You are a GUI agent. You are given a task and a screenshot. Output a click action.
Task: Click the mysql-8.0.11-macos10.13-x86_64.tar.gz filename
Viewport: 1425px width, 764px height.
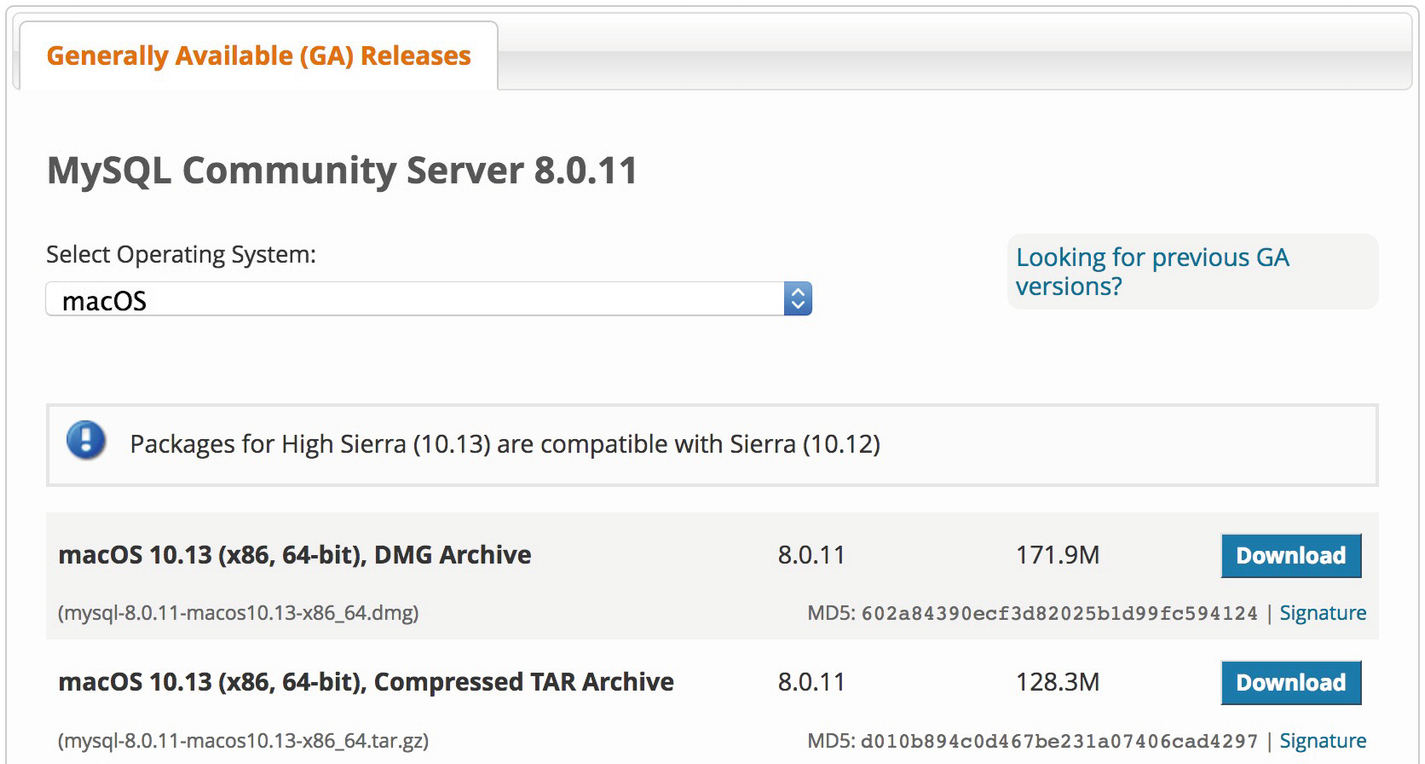243,741
